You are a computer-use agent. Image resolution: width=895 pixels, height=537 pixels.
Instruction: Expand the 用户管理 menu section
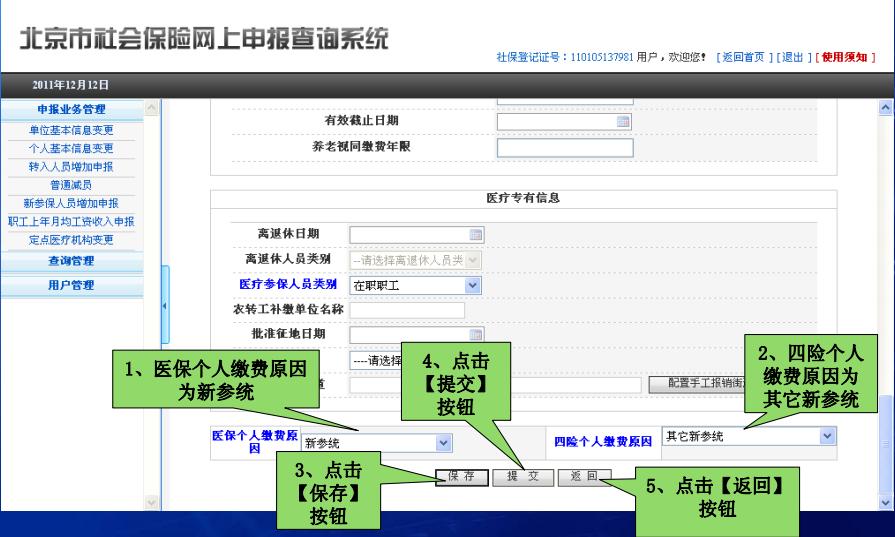[71, 285]
